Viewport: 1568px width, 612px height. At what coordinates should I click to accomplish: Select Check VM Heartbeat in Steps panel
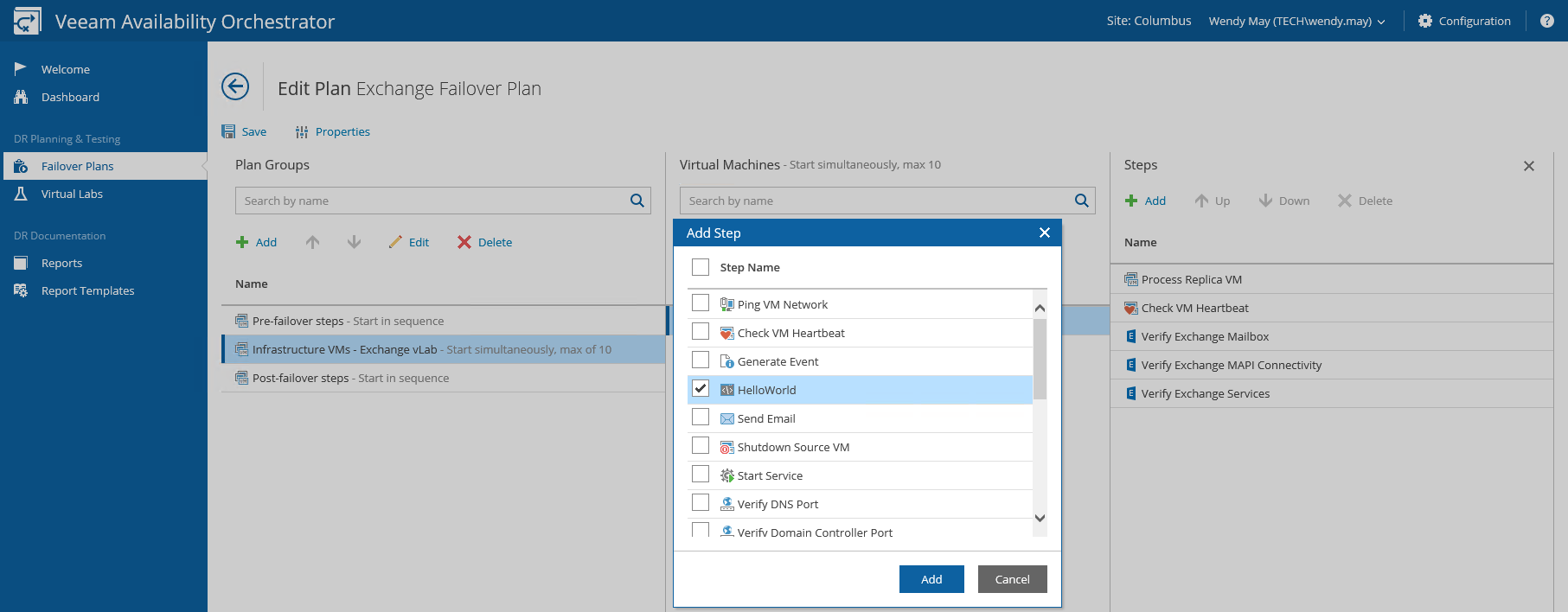(x=1332, y=308)
